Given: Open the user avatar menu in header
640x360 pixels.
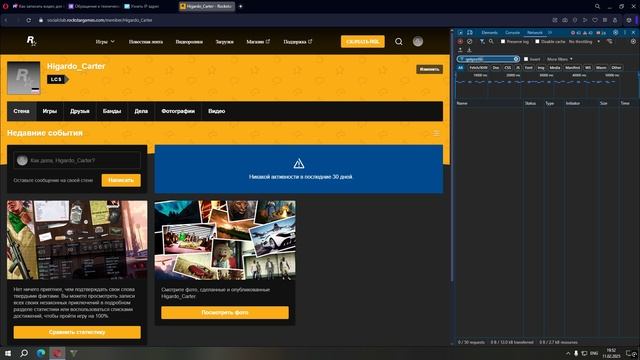Looking at the screenshot, I should (x=418, y=41).
